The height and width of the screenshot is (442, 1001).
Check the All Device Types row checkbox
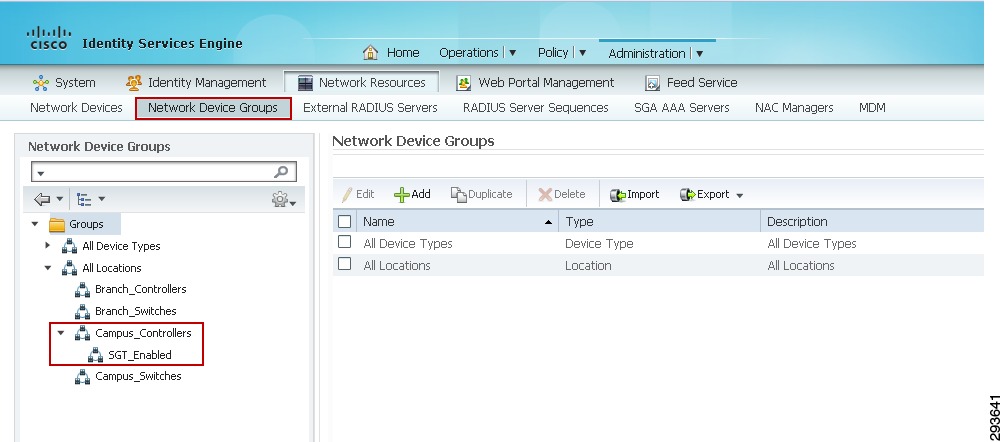click(345, 242)
